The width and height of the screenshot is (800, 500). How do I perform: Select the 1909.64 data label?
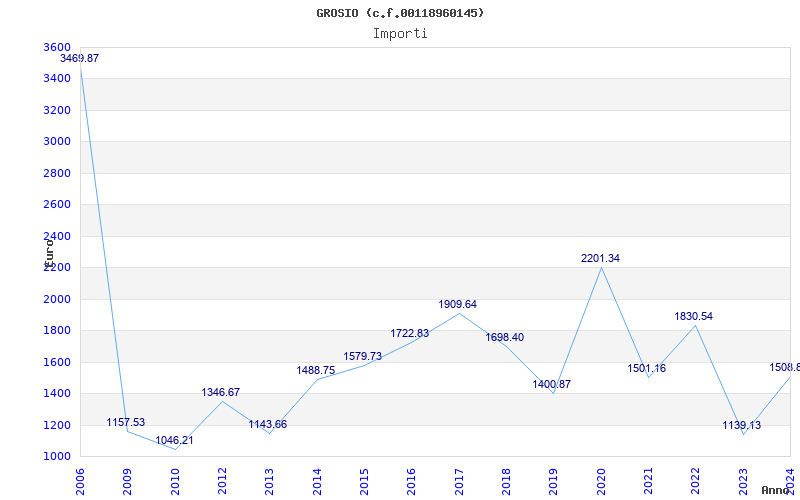tap(458, 304)
